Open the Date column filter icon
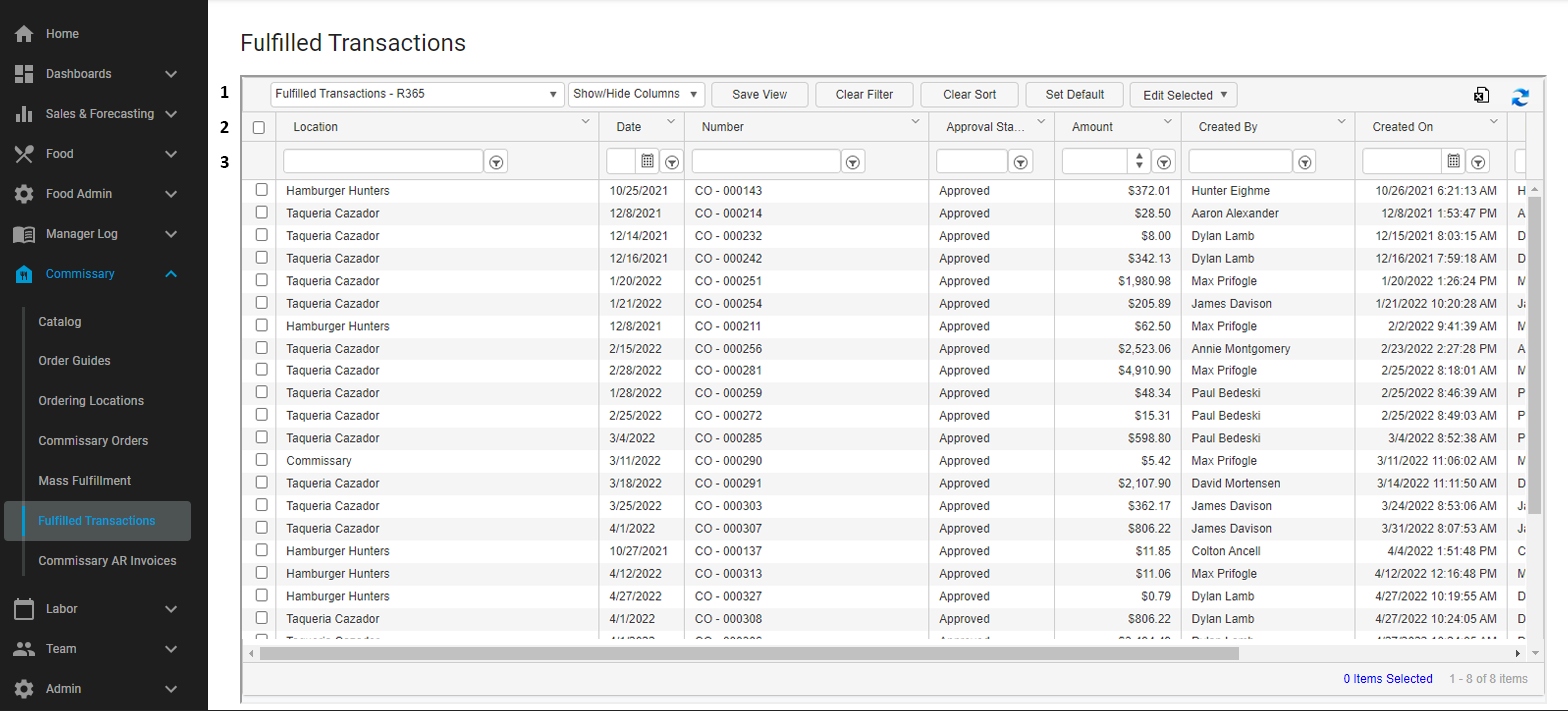Viewport: 1568px width, 711px height. (x=672, y=162)
